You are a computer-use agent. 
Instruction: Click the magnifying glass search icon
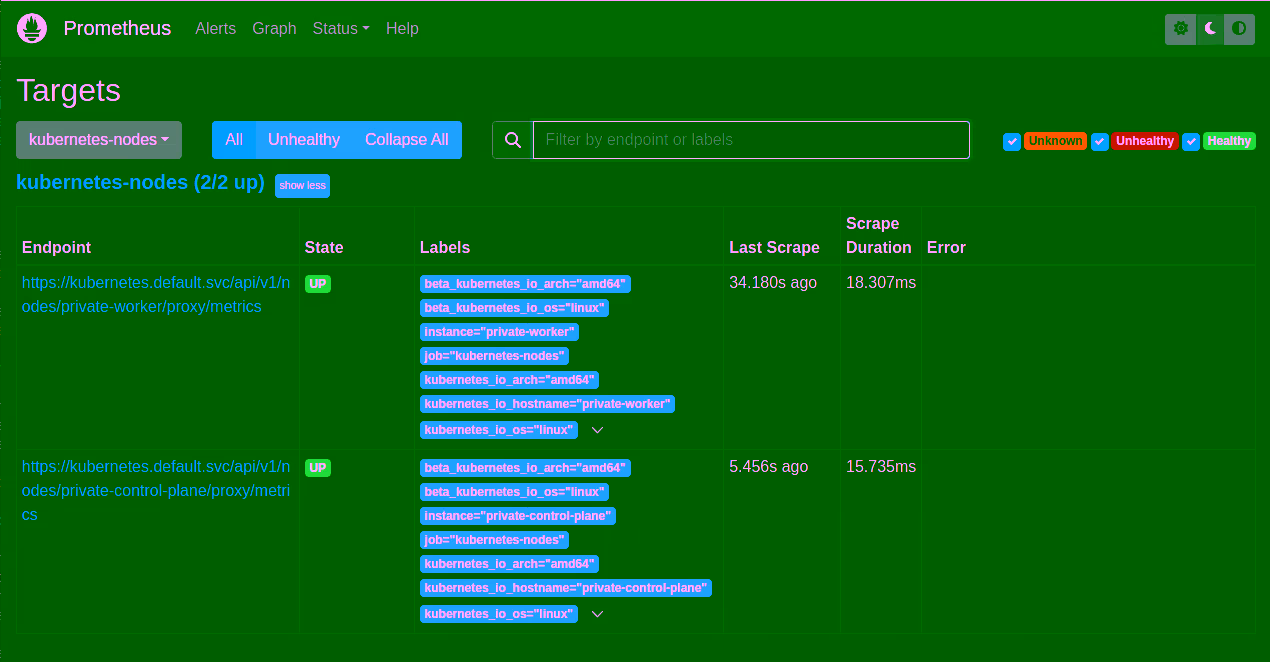tap(512, 139)
